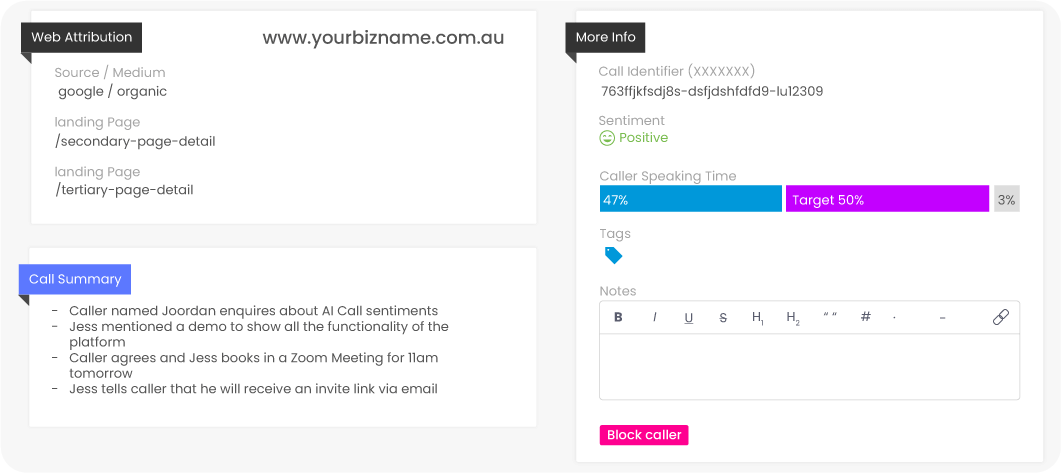Insert link using chain icon
The image size is (1061, 473).
coord(1001,317)
